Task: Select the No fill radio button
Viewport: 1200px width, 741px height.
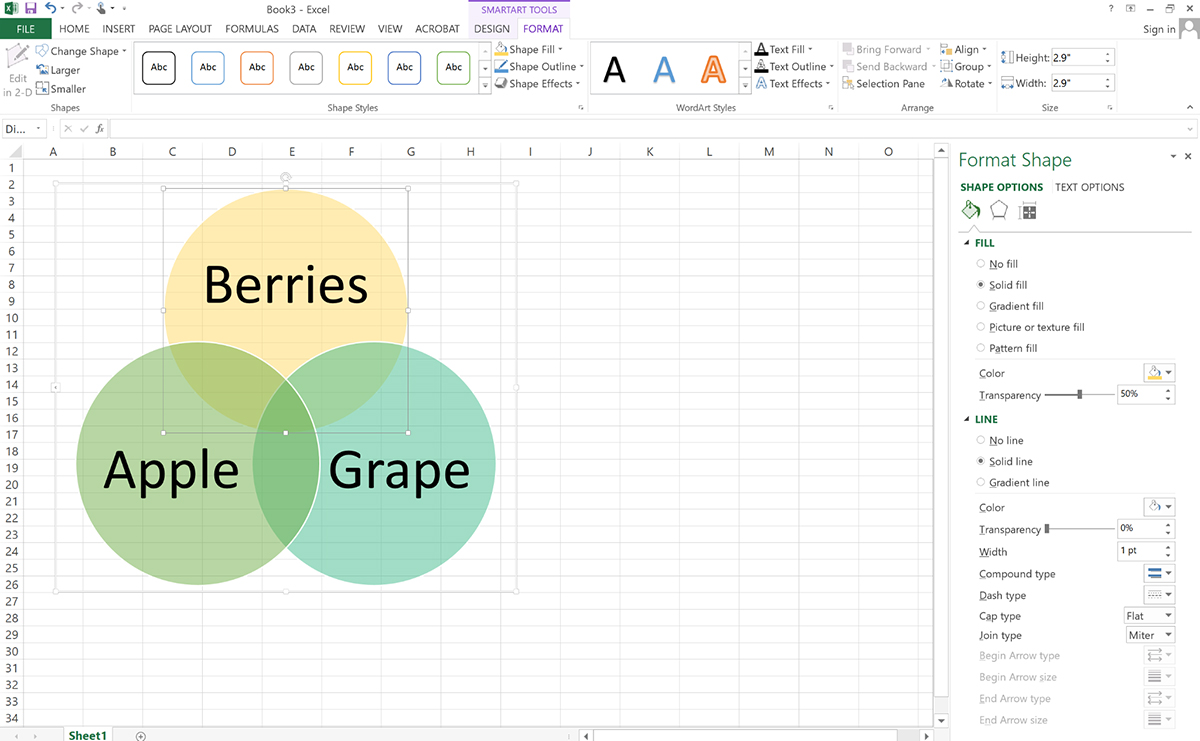Action: click(980, 263)
